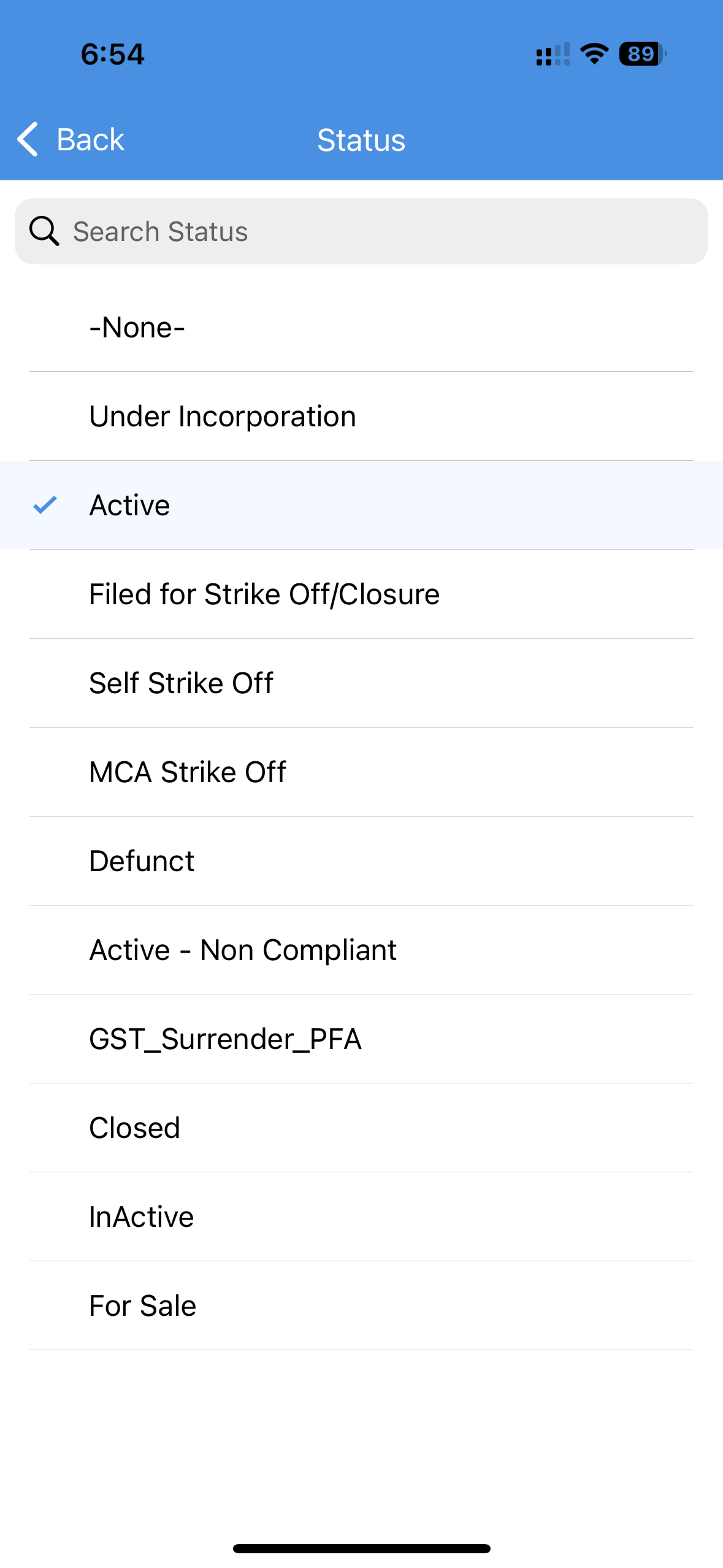Choose Active - Non Compliant status
The image size is (723, 1568).
coord(361,950)
